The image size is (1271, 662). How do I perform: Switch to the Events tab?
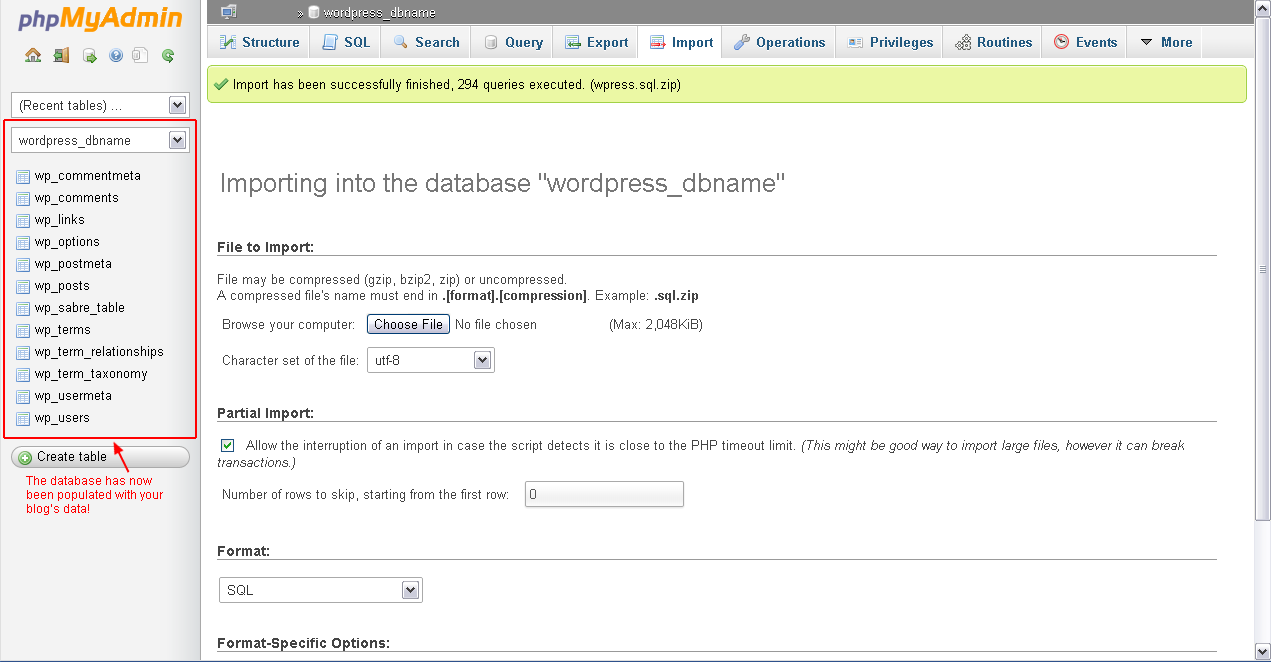point(1085,42)
